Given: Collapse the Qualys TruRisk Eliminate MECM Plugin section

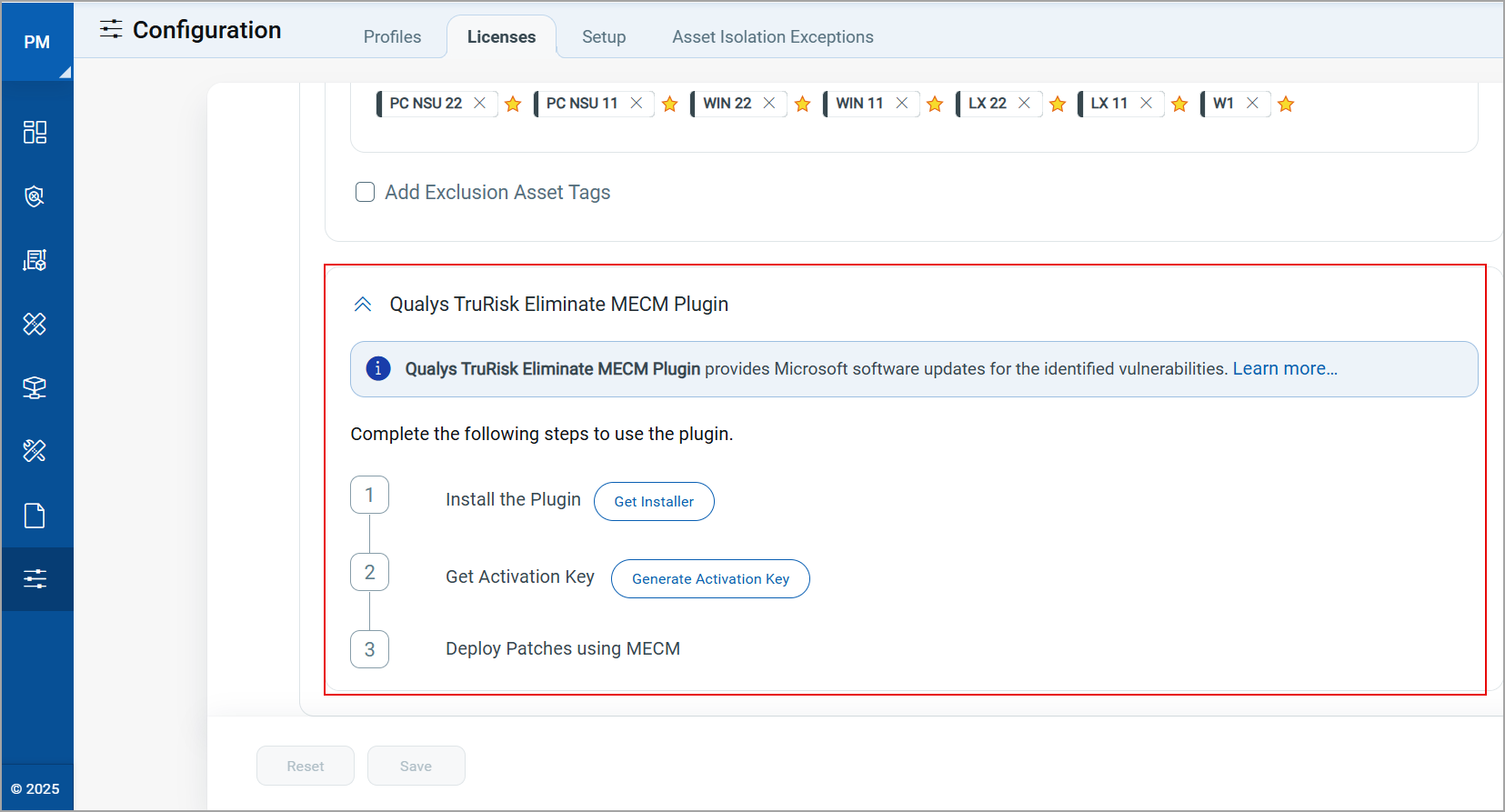Looking at the screenshot, I should 363,304.
